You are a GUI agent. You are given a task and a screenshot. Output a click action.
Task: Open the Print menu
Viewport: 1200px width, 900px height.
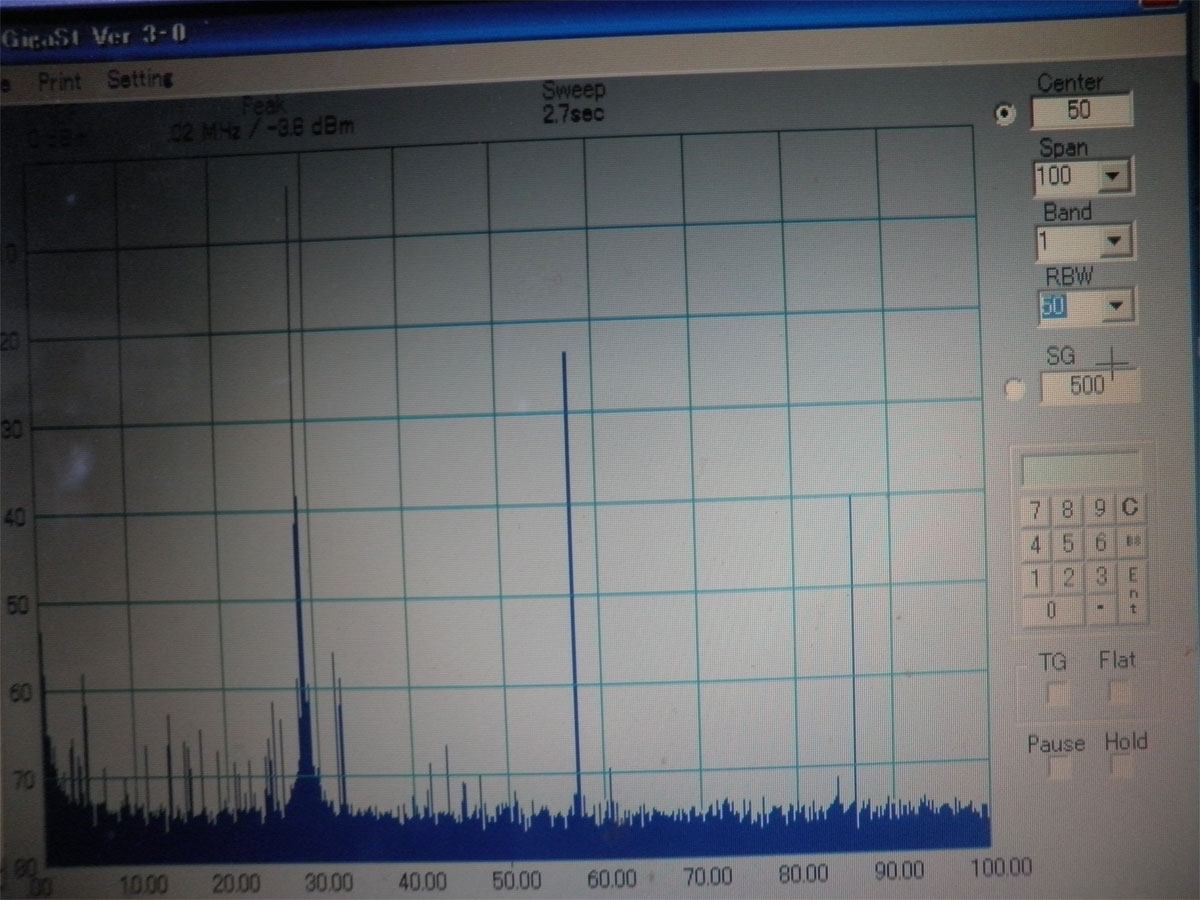click(x=60, y=81)
